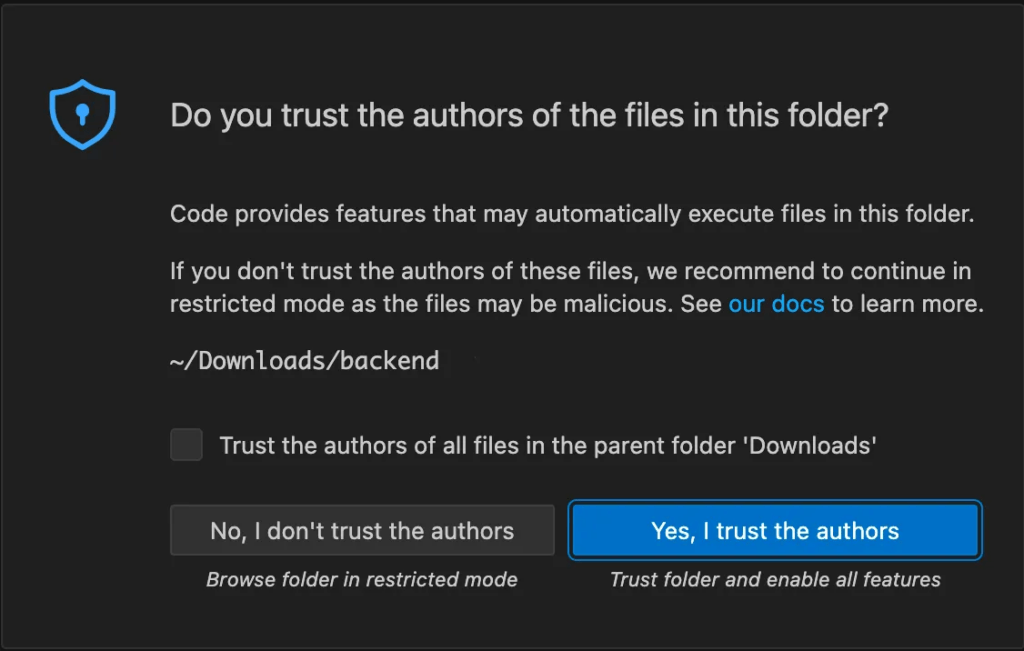Image resolution: width=1024 pixels, height=651 pixels.
Task: Click the ~/Downloads/backend path text
Action: point(303,361)
